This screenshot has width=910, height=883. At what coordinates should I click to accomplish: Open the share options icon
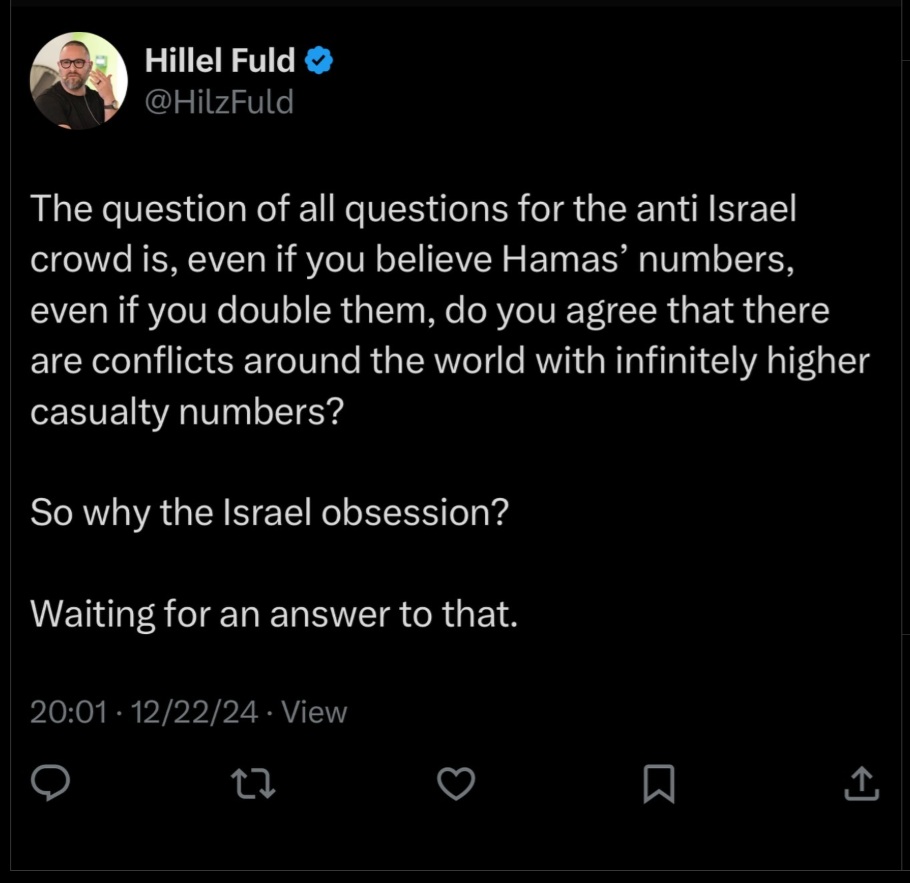pos(861,785)
